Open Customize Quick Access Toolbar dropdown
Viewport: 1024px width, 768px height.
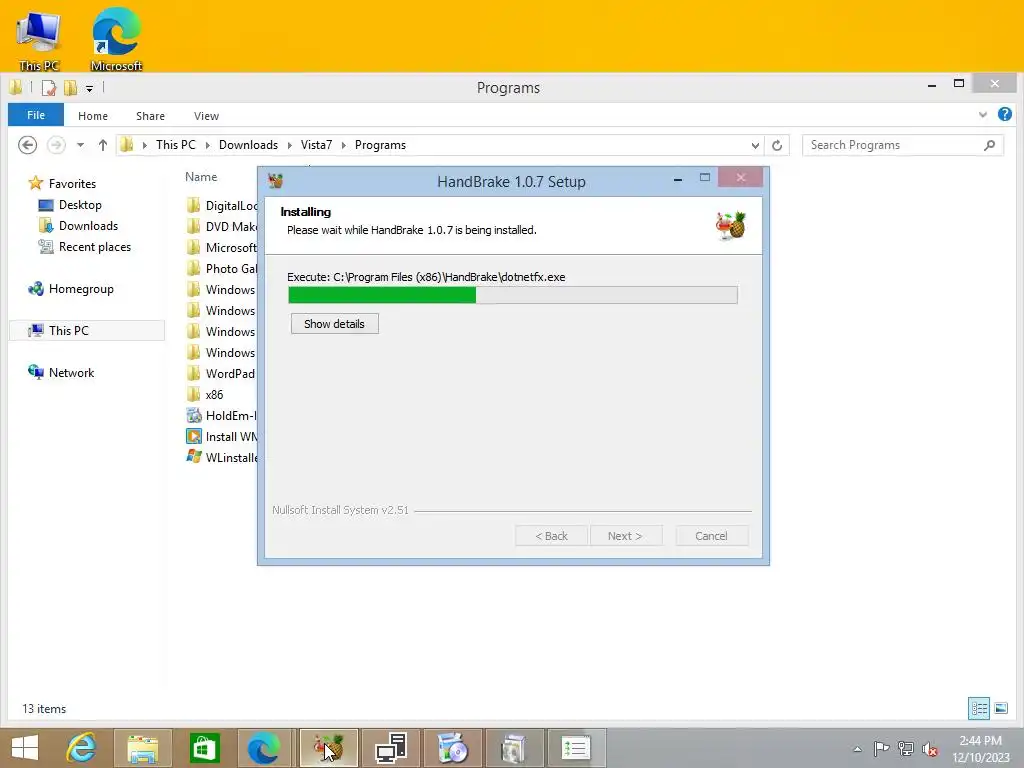(89, 88)
